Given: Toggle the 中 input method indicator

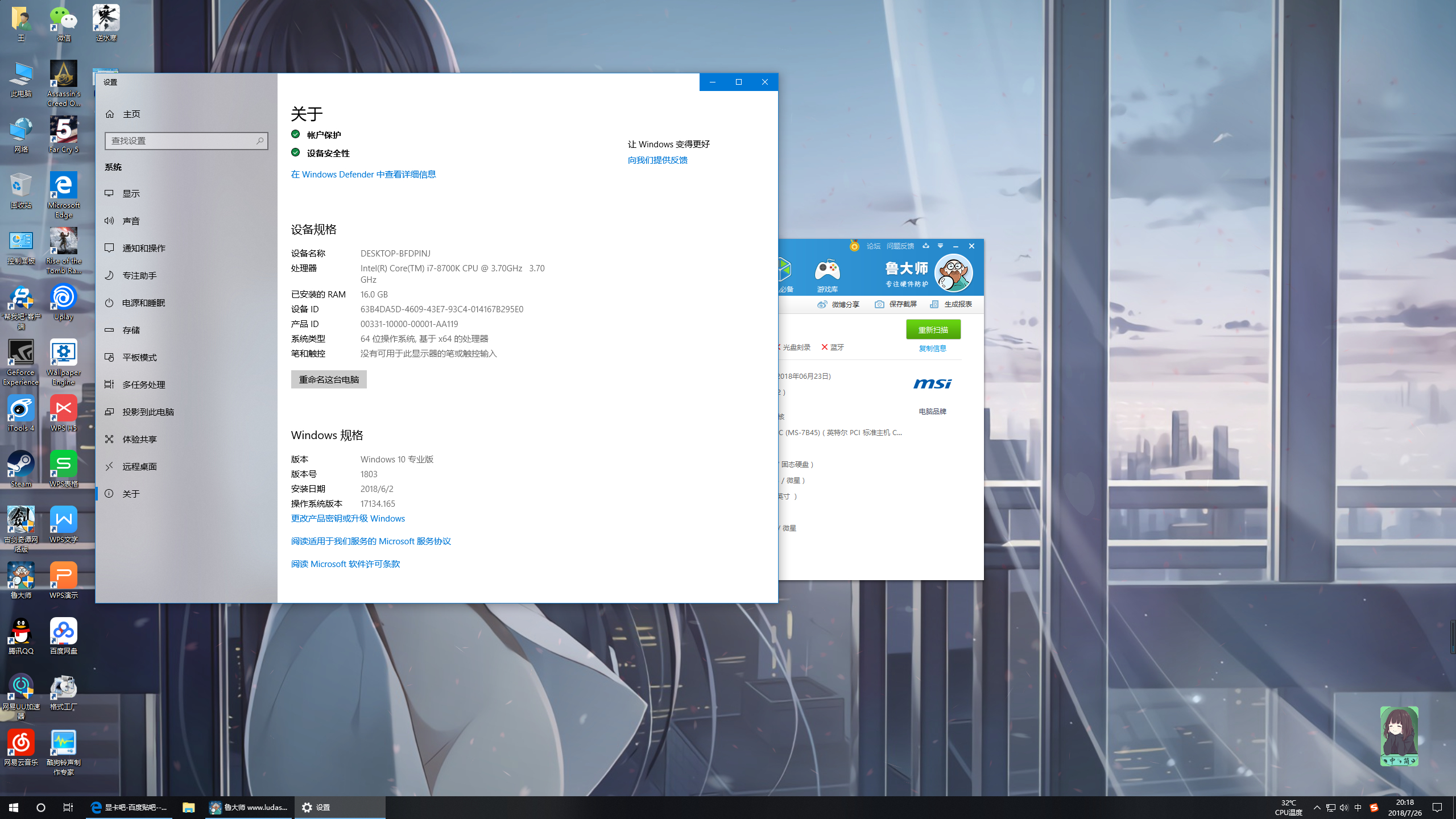Looking at the screenshot, I should tap(1358, 808).
